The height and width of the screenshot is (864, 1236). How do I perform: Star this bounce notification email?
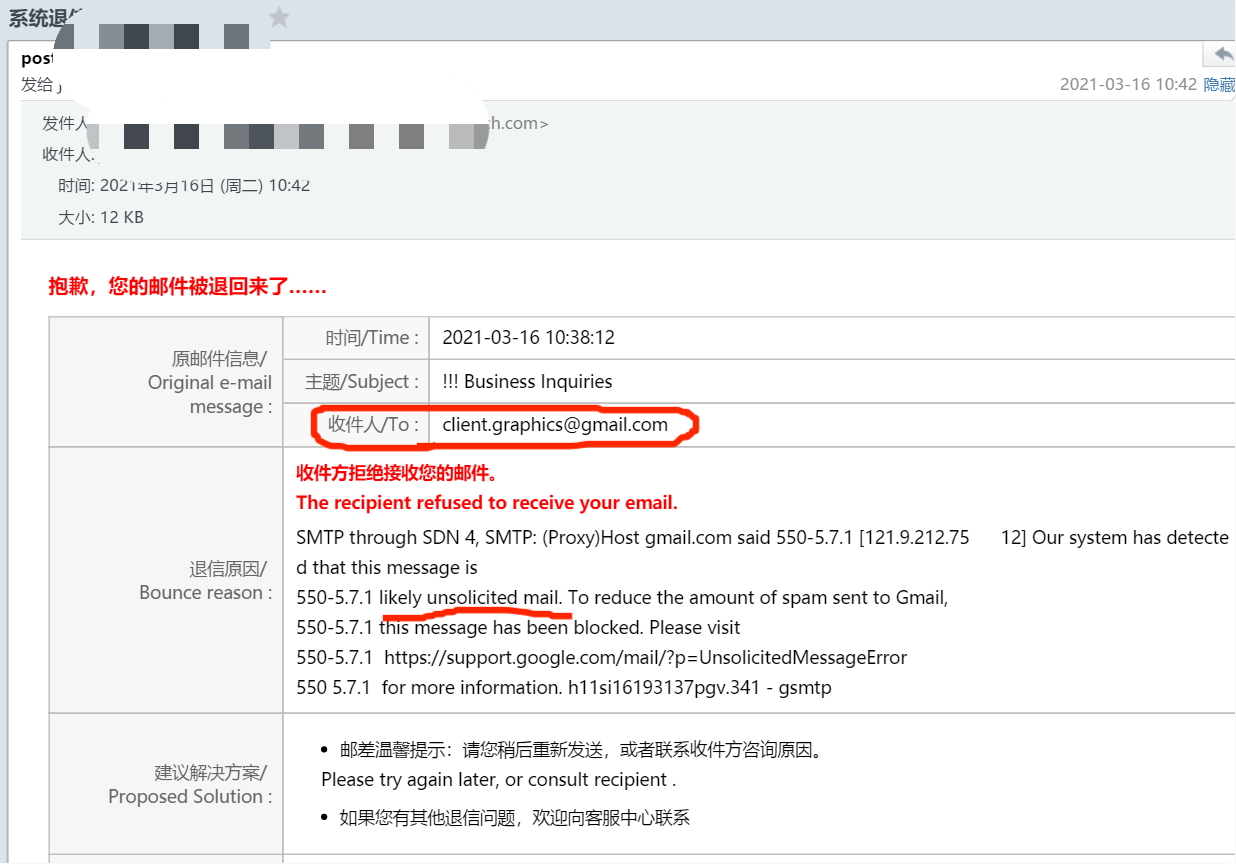point(278,17)
